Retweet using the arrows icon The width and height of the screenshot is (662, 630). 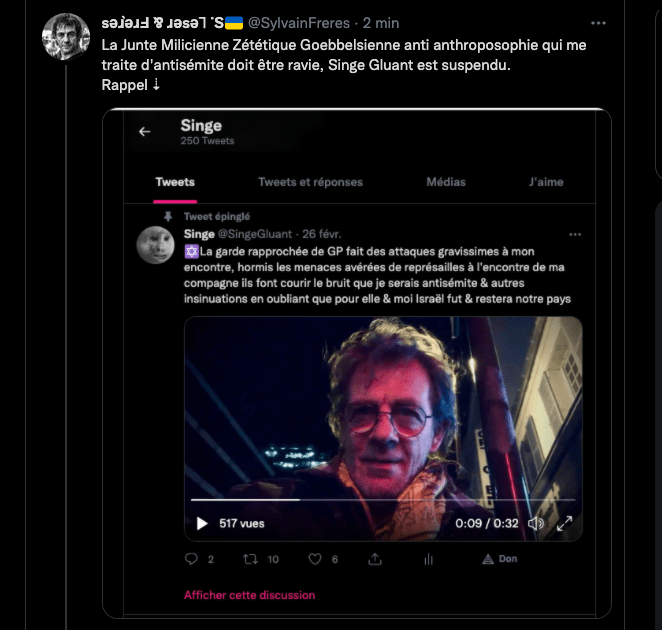point(251,559)
